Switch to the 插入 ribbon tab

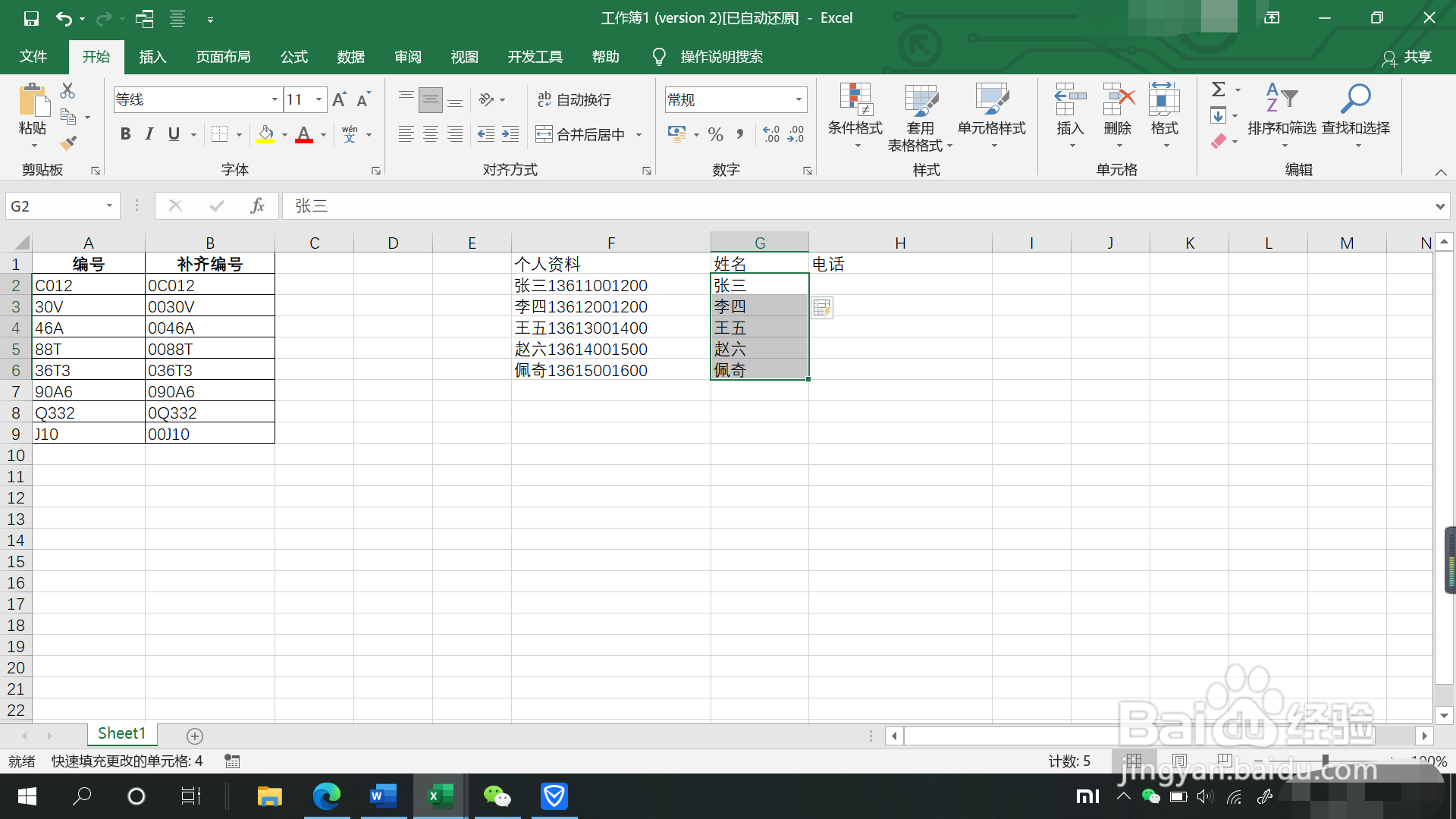[152, 57]
